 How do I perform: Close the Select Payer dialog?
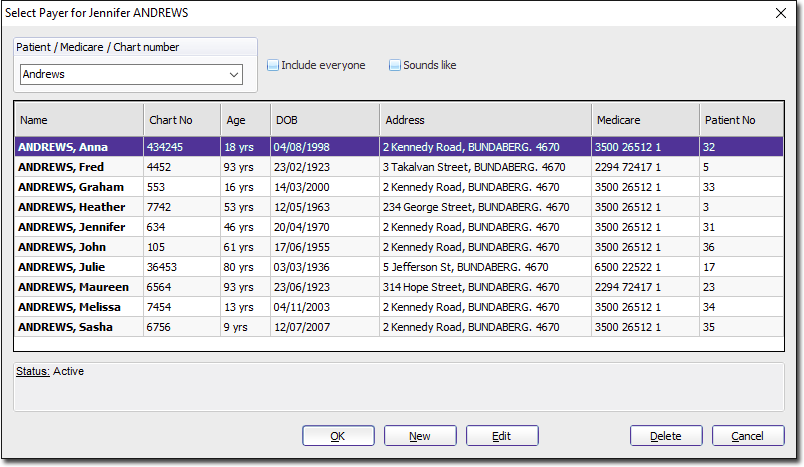point(780,13)
